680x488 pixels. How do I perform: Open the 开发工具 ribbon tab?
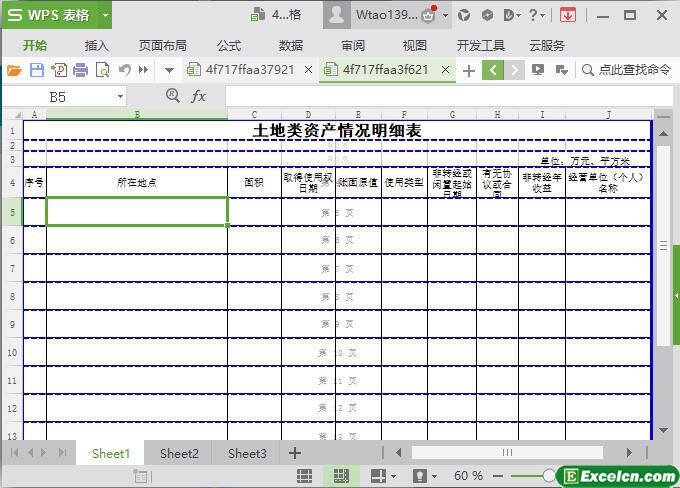(481, 45)
